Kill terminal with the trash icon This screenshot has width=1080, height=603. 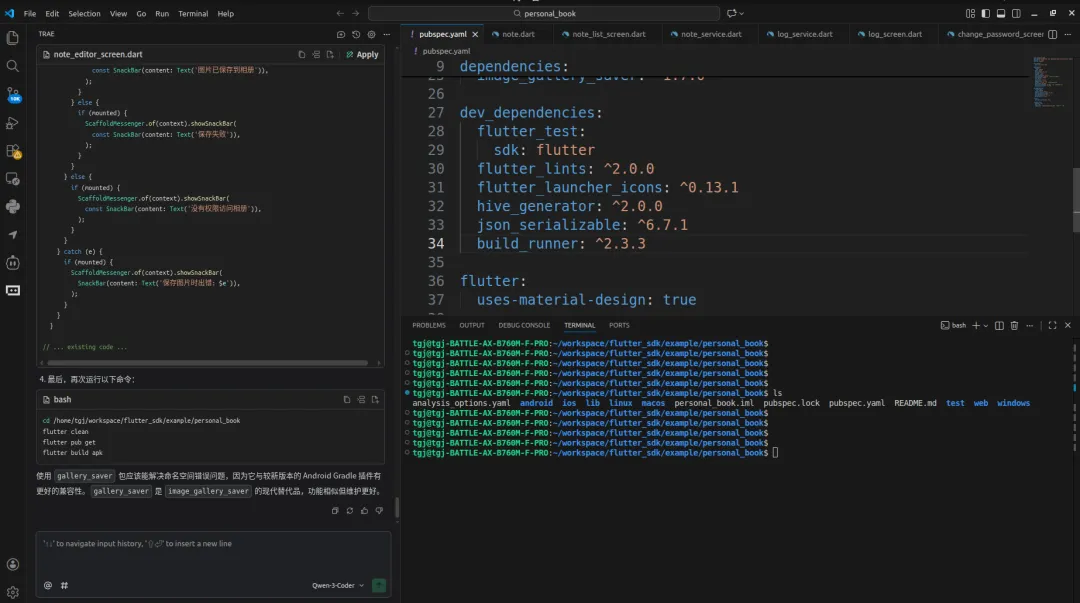coord(1014,325)
